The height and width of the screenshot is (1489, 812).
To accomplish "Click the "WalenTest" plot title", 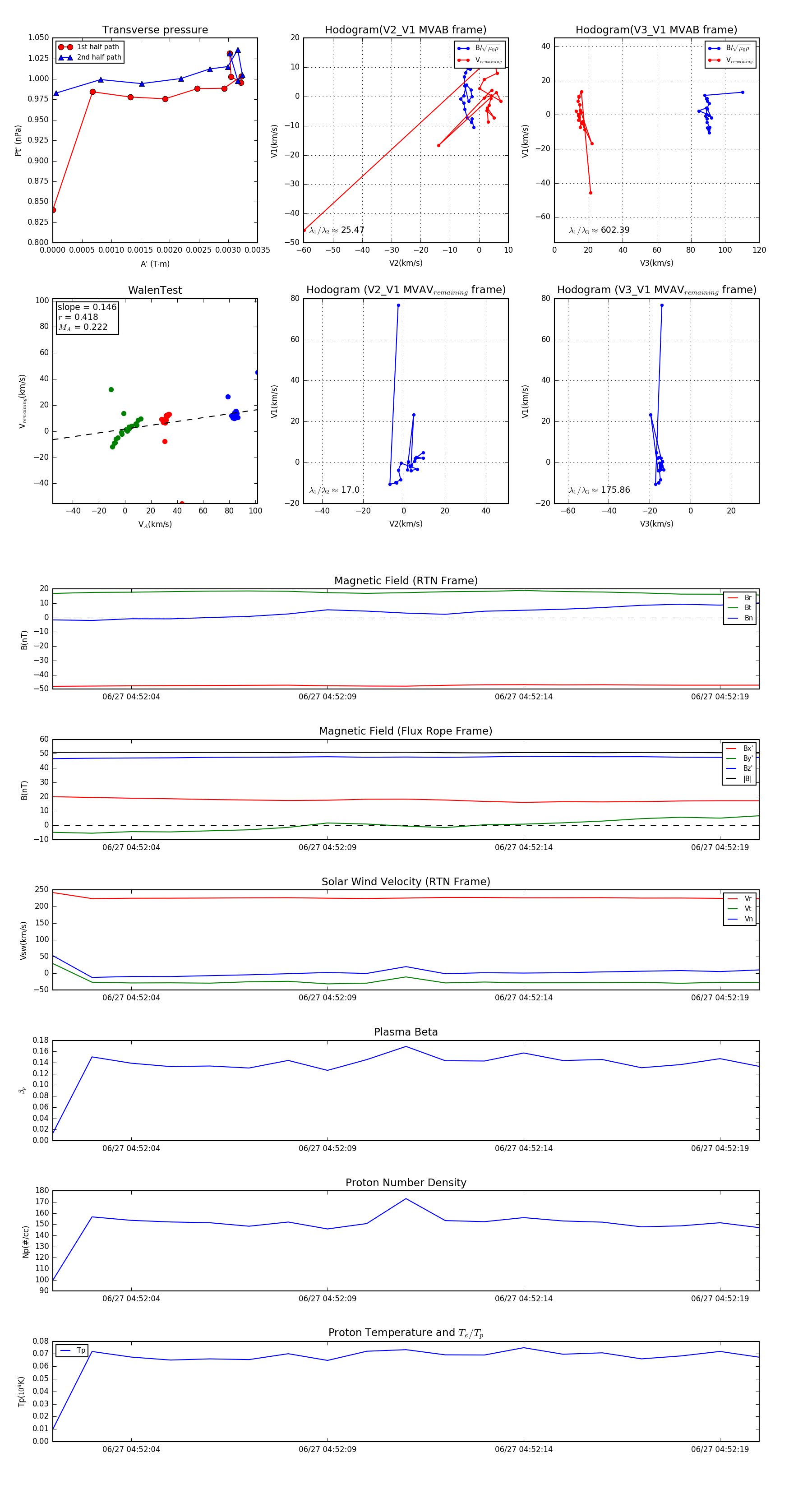I will [155, 290].
